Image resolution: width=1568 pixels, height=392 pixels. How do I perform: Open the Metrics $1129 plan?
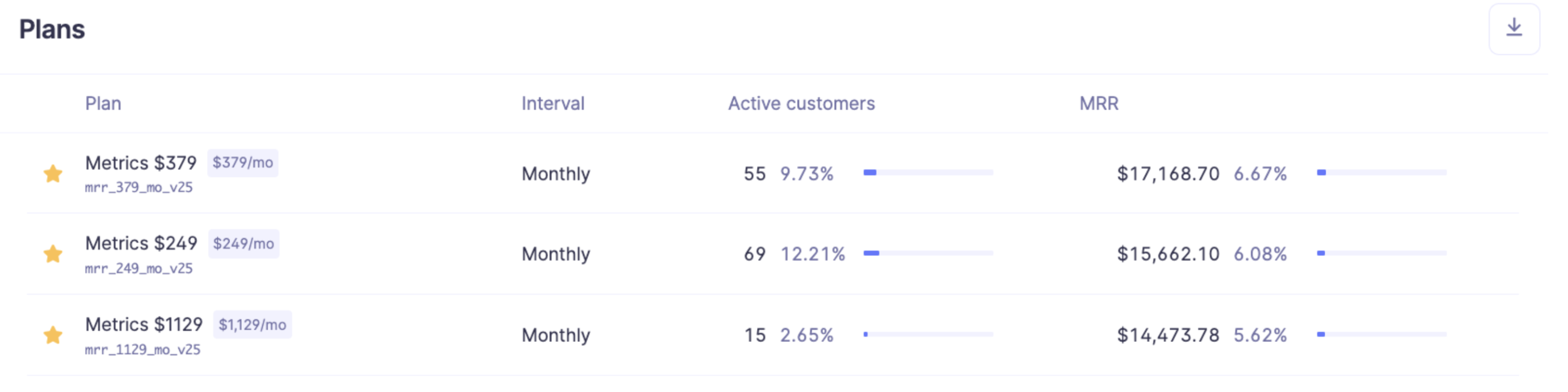point(144,324)
